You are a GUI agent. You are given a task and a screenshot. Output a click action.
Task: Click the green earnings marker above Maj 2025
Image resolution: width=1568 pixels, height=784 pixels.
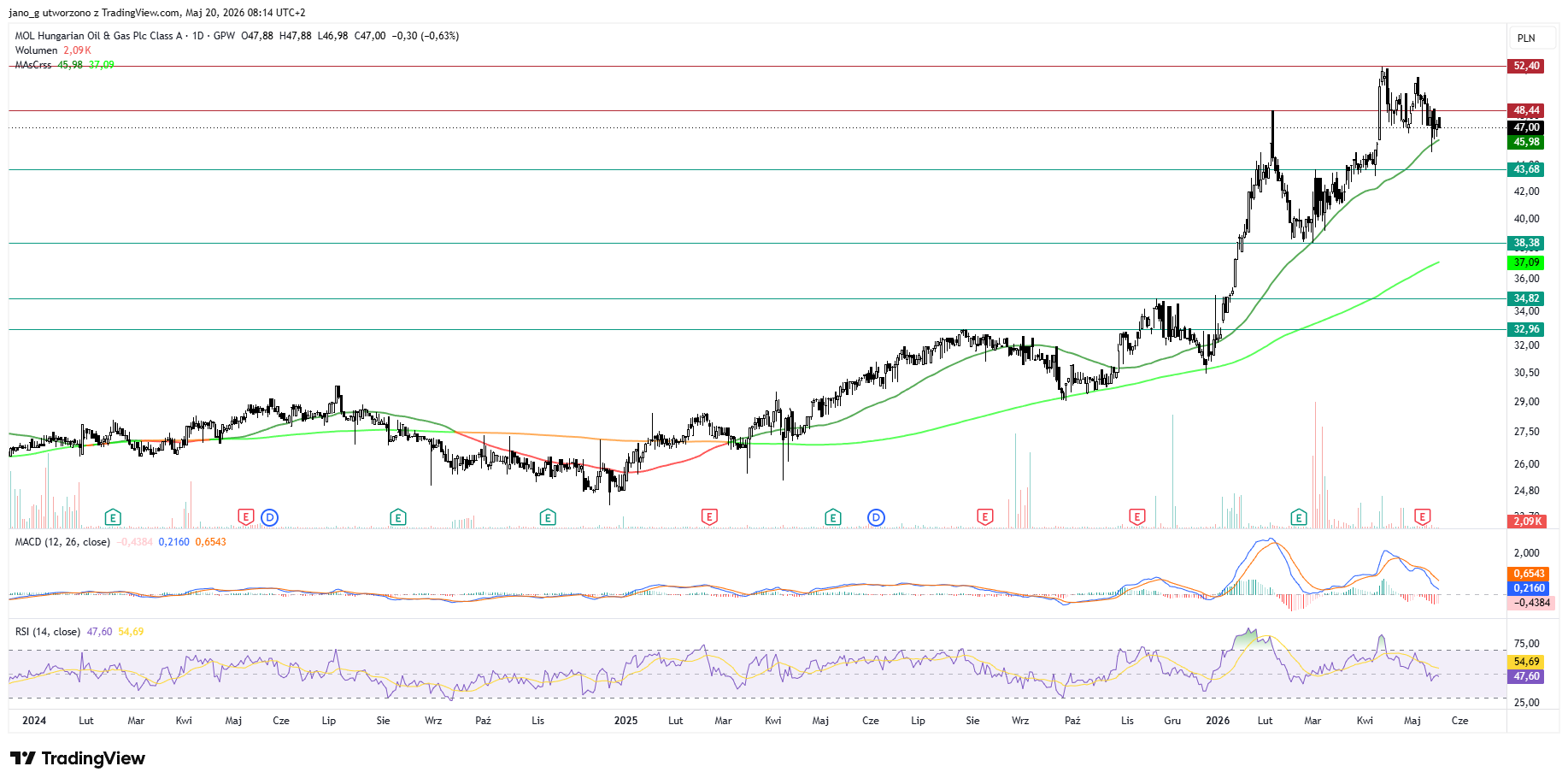(x=833, y=517)
